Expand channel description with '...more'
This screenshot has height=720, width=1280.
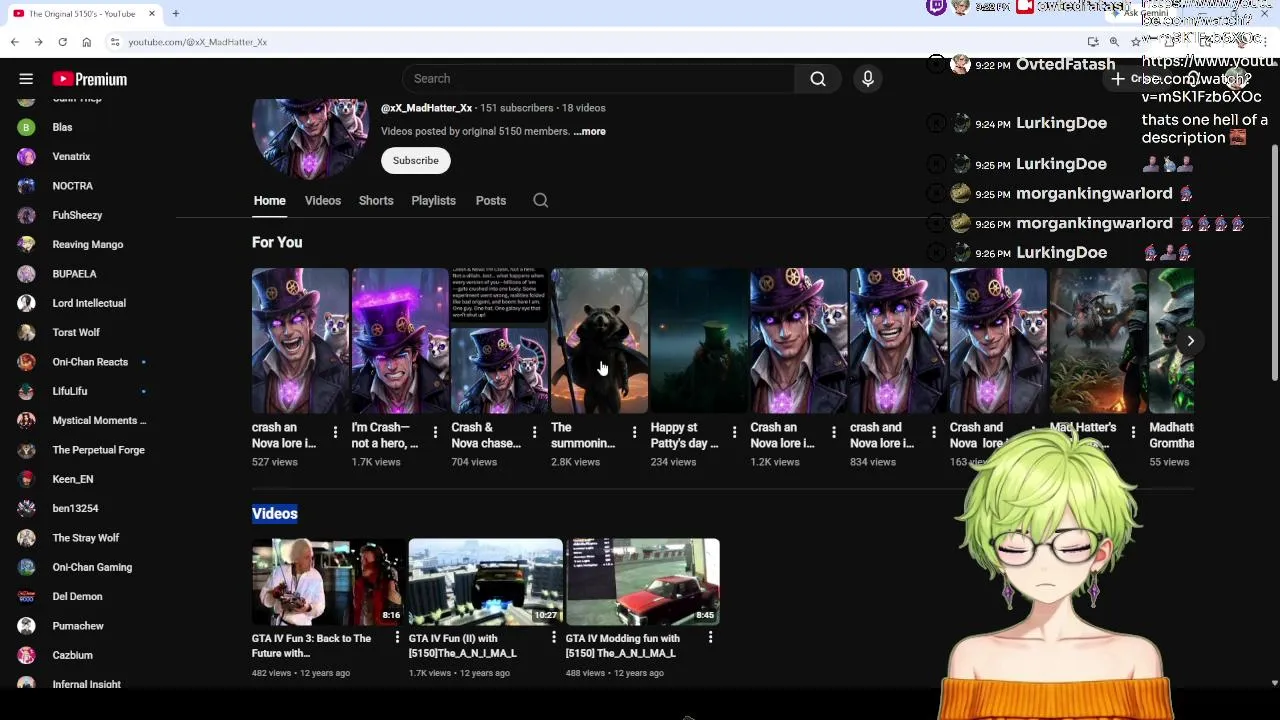coord(590,131)
